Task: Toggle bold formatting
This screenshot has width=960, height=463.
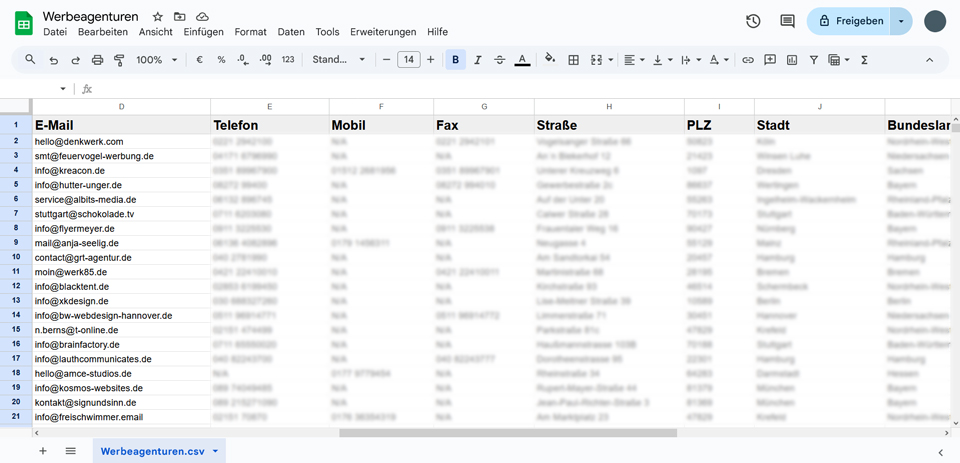Action: coord(456,60)
